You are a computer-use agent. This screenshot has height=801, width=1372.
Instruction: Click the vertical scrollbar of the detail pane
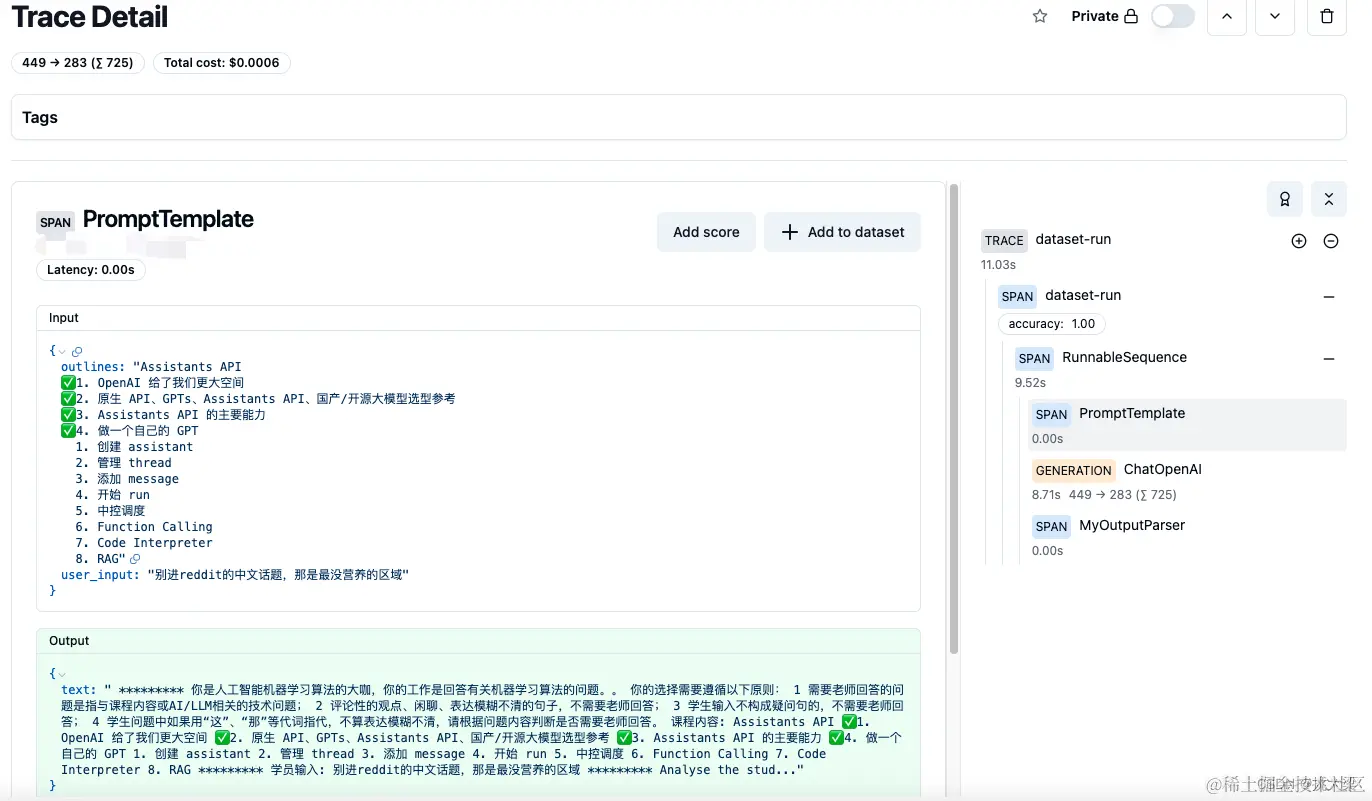(954, 420)
